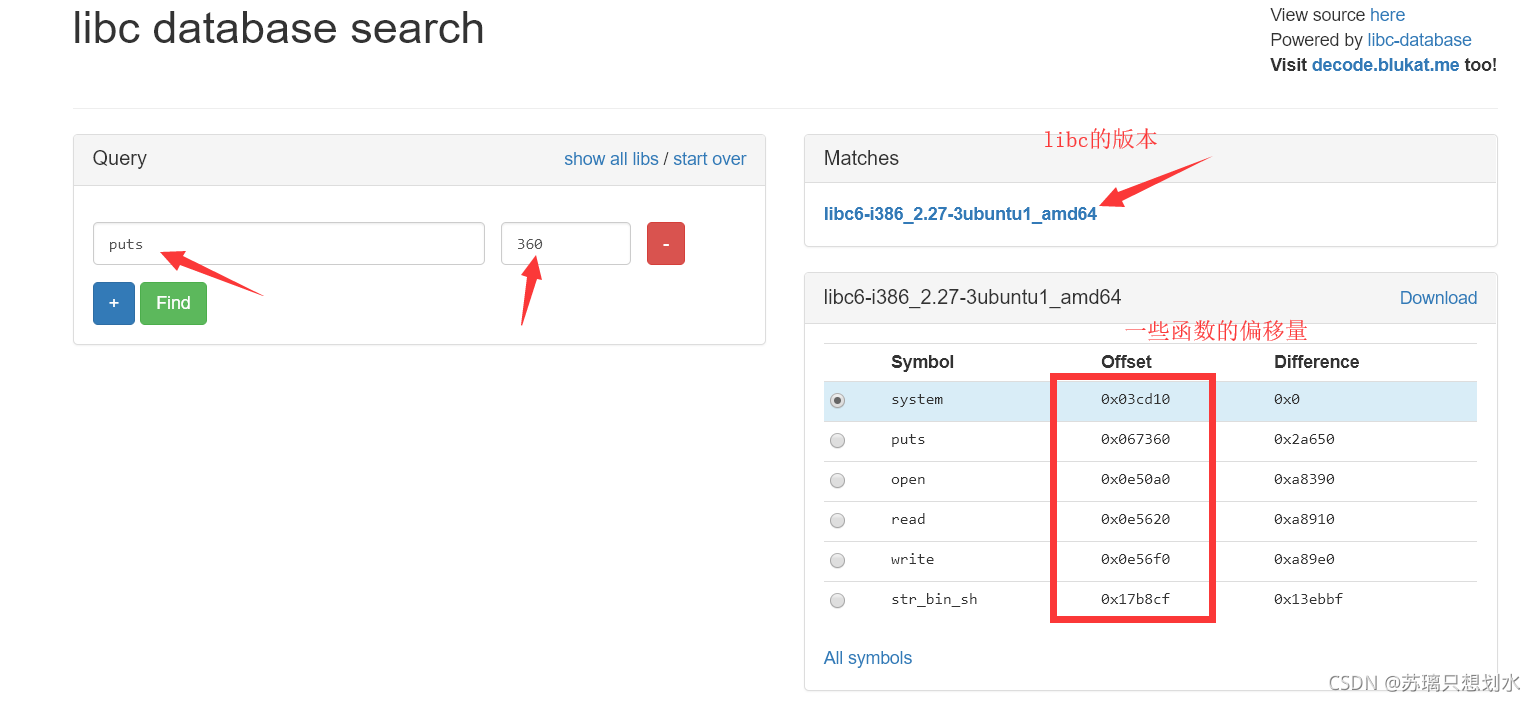1536x701 pixels.
Task: Click the green Find button
Action: [x=173, y=303]
